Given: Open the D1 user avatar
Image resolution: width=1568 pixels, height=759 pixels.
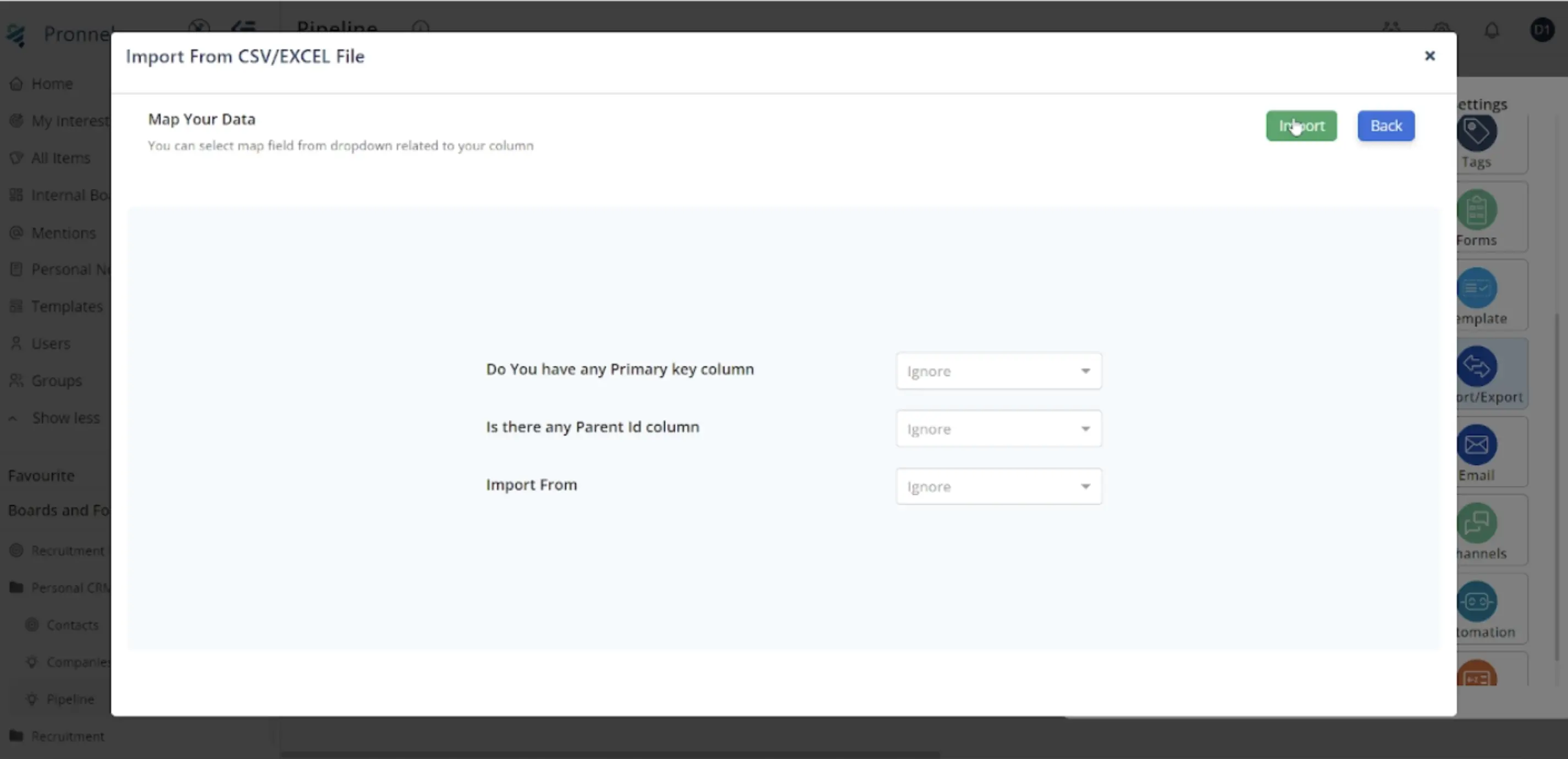Looking at the screenshot, I should pyautogui.click(x=1542, y=30).
